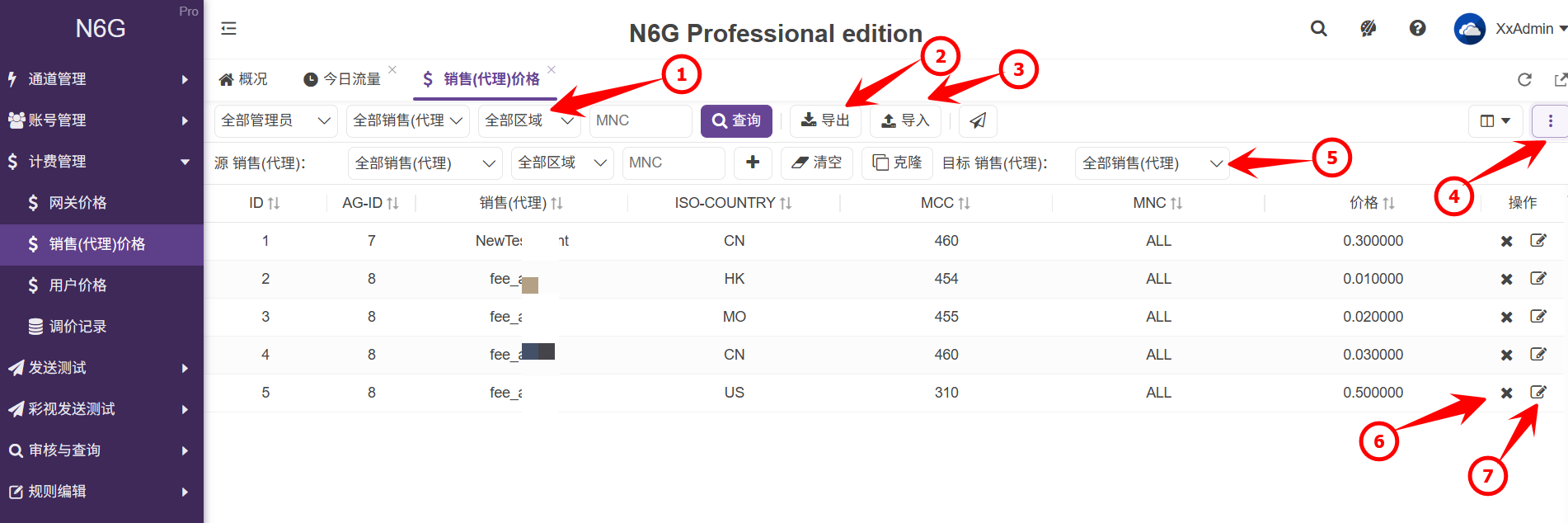The image size is (1568, 523).
Task: Delete the row with ID 1
Action: click(1506, 241)
